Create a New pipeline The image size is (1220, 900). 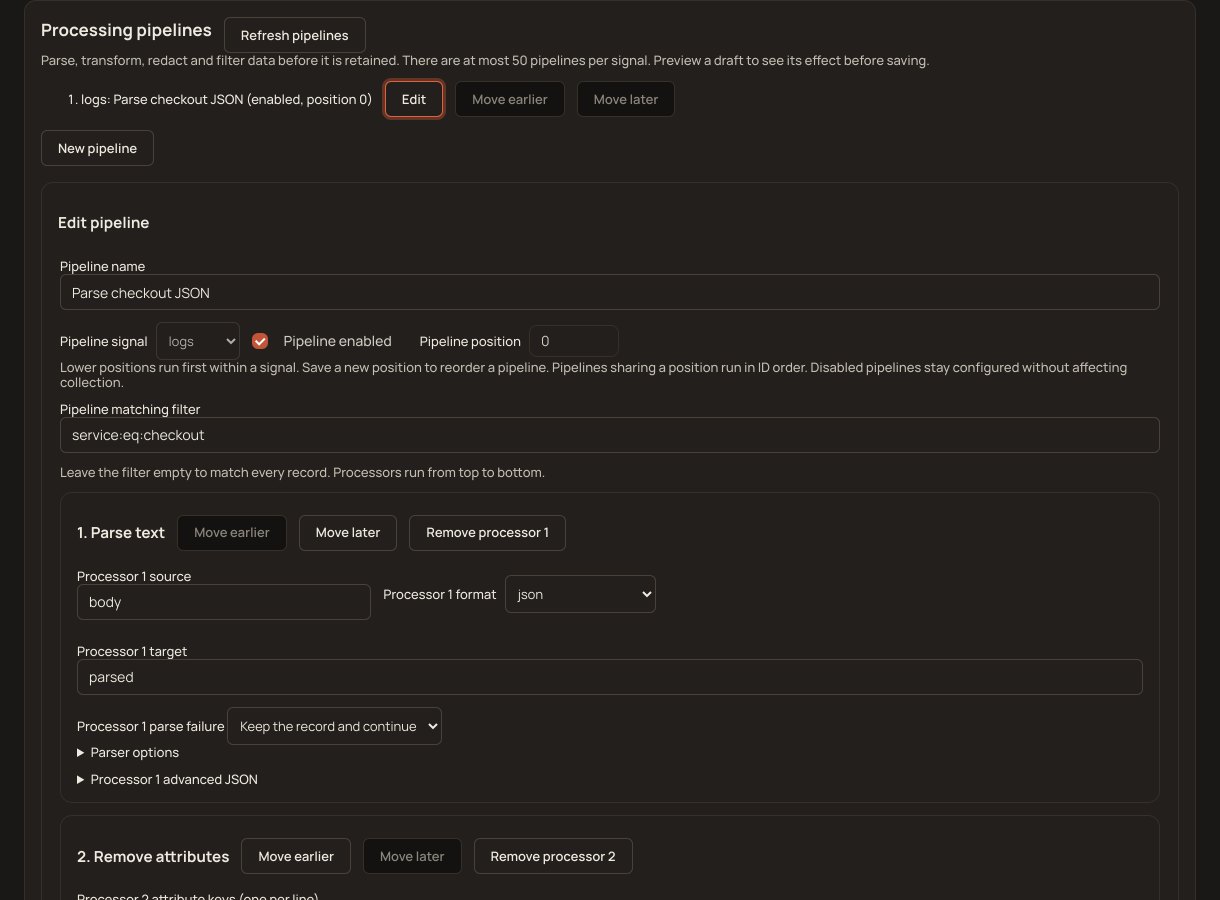(x=97, y=148)
